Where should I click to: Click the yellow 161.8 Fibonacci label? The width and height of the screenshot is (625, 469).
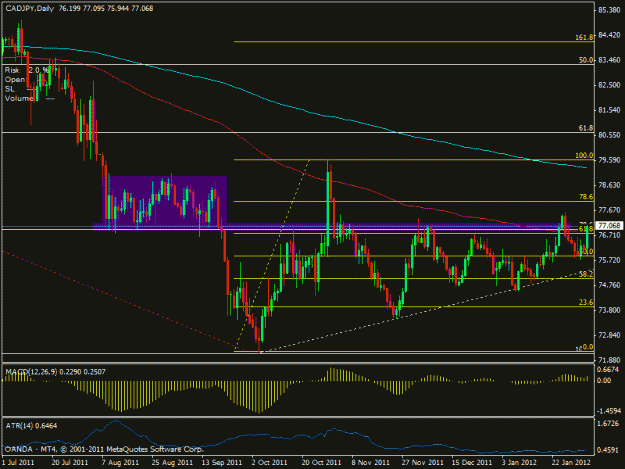coord(584,37)
